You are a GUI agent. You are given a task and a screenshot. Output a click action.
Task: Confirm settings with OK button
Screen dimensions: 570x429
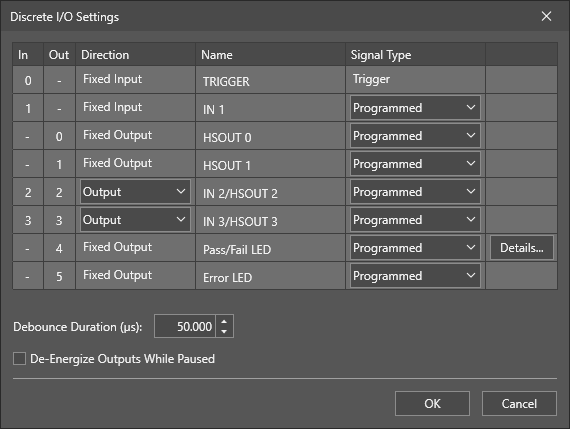pyautogui.click(x=432, y=404)
